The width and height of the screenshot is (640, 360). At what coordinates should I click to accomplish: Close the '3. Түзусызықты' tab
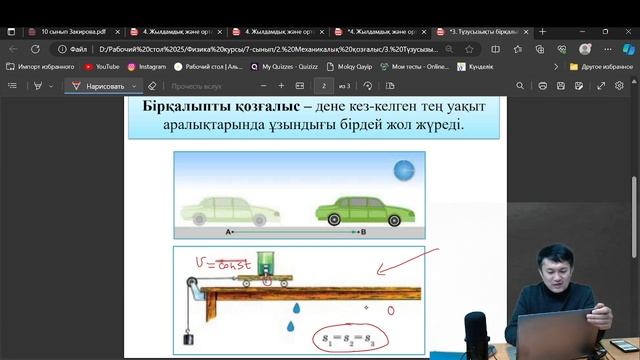coord(526,32)
